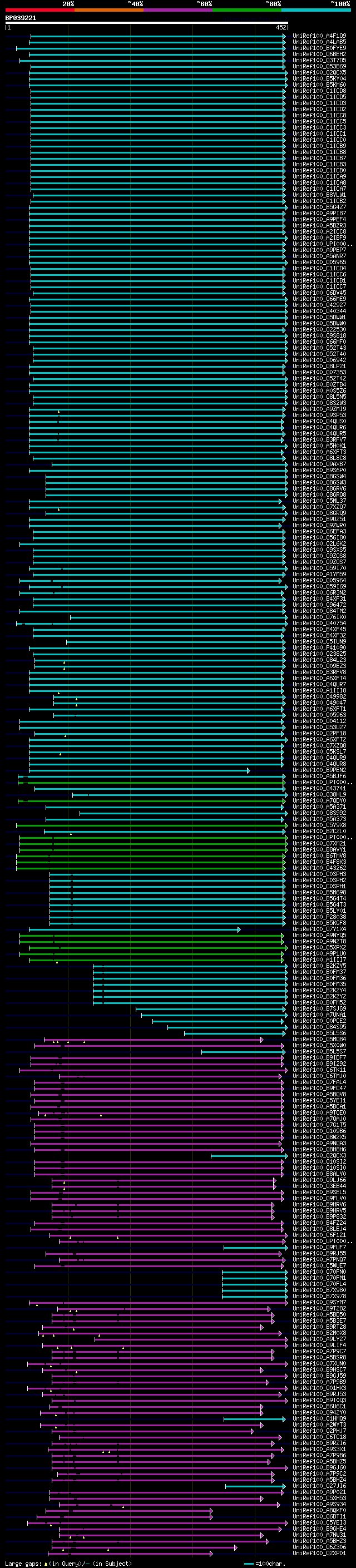Select hit label UniRef100_A1YM59
The width and height of the screenshot is (356, 1568).
point(319,574)
